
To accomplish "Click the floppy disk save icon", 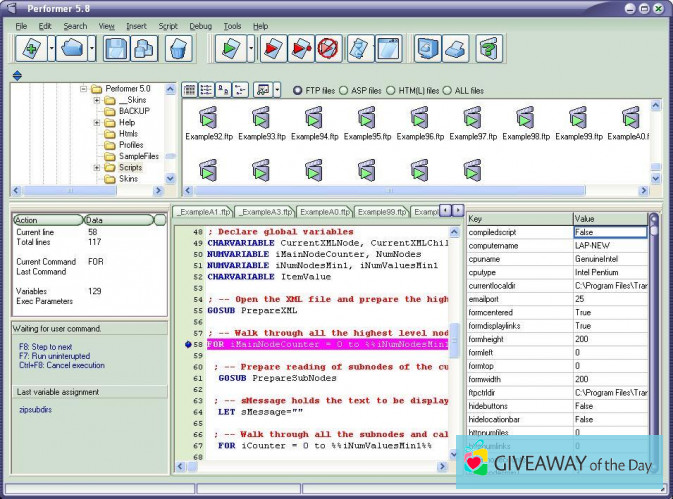I will tap(116, 48).
